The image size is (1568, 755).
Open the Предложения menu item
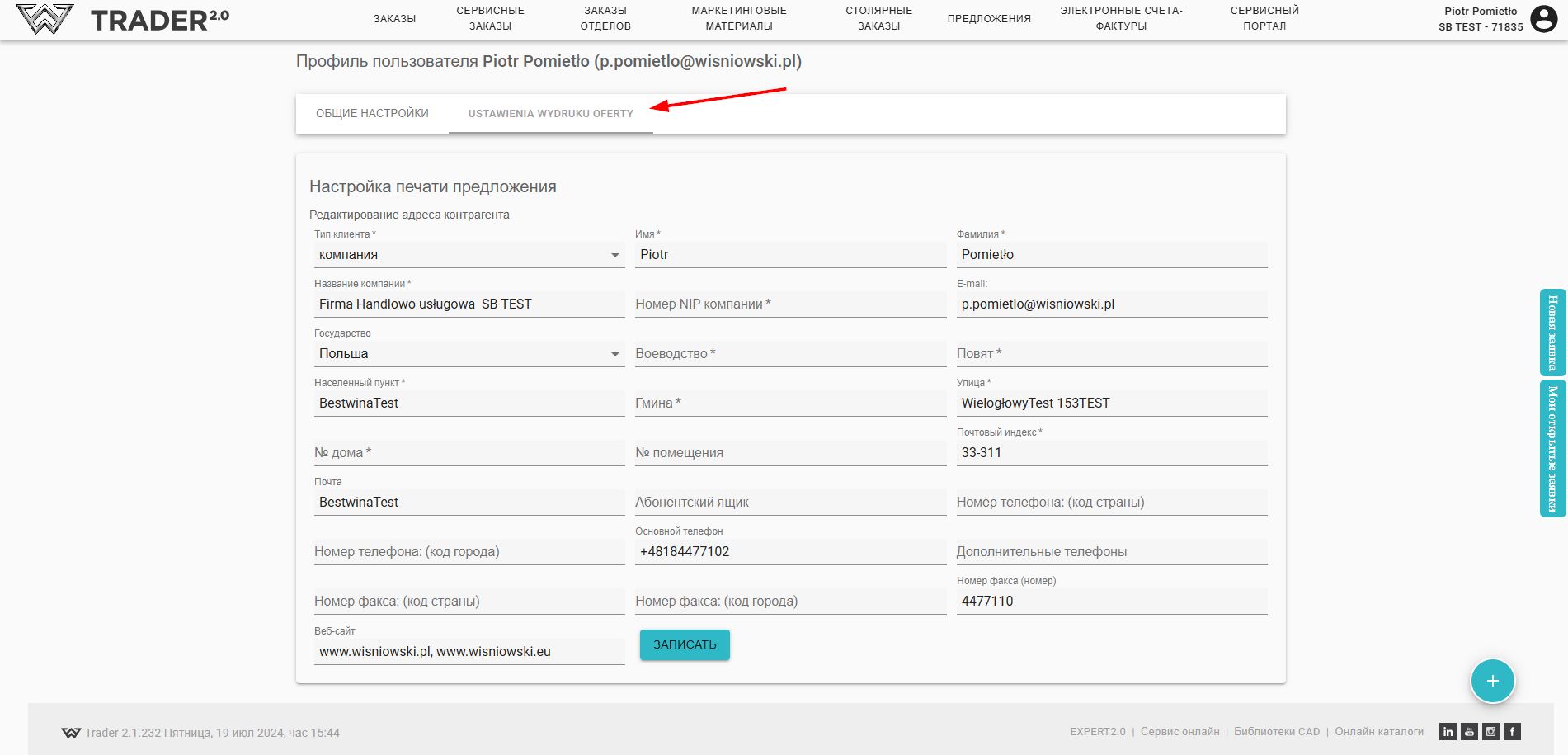point(989,19)
